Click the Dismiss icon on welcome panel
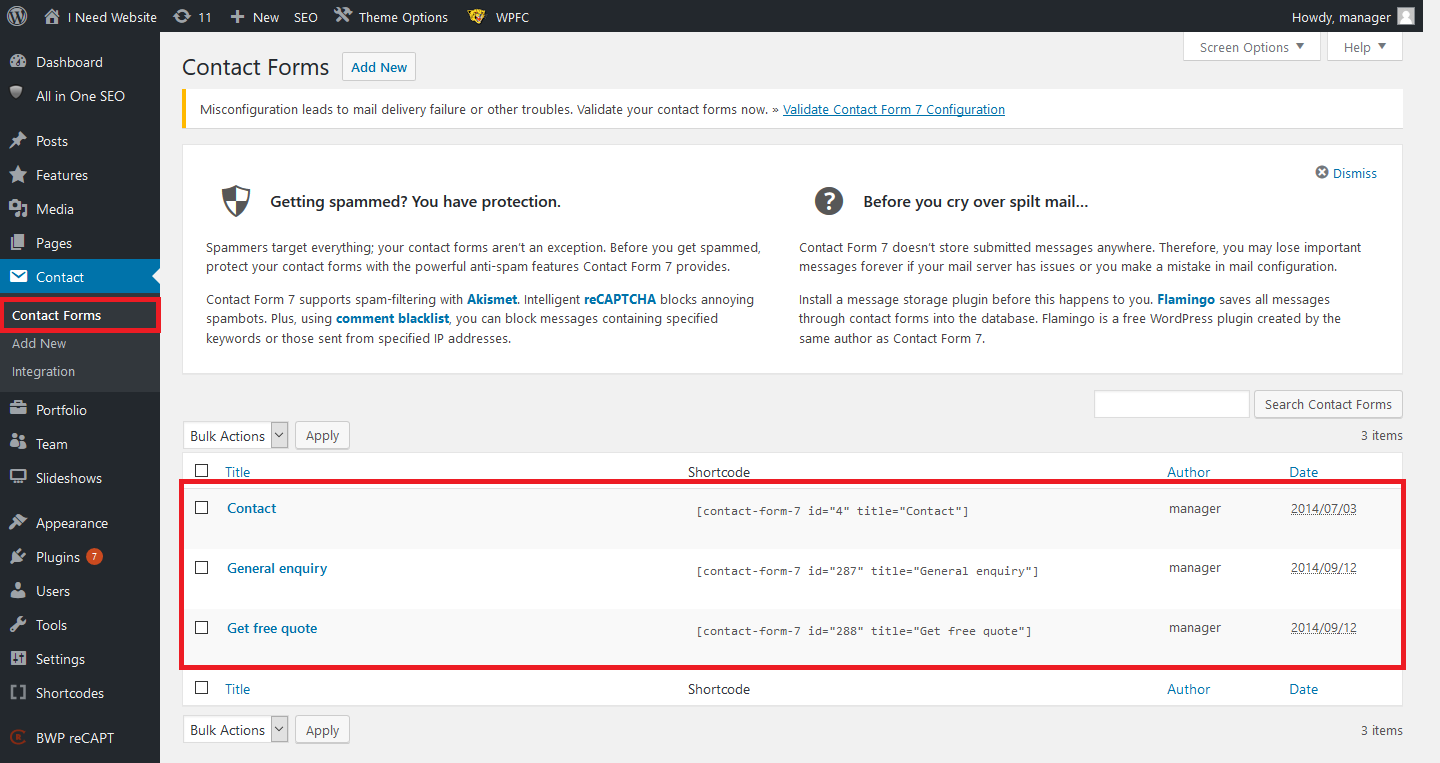 [x=1322, y=173]
